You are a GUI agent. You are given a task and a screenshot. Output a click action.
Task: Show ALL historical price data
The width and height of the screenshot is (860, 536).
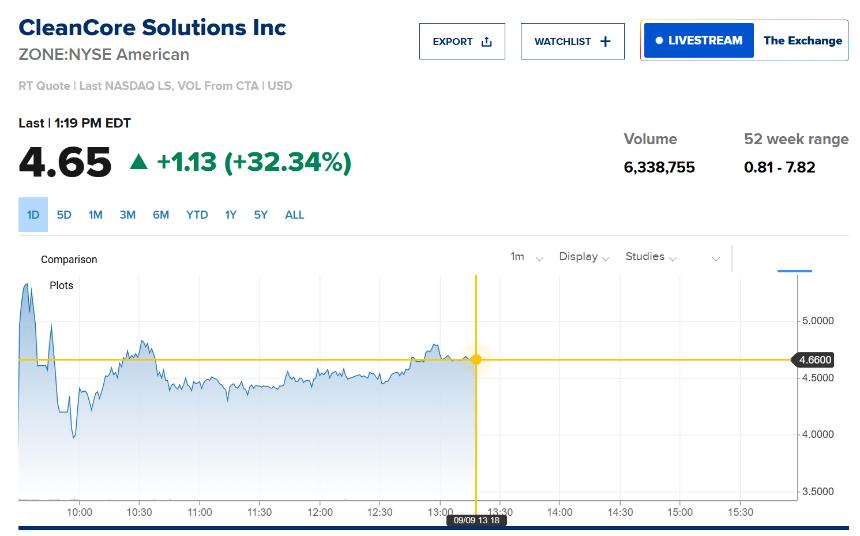[294, 215]
